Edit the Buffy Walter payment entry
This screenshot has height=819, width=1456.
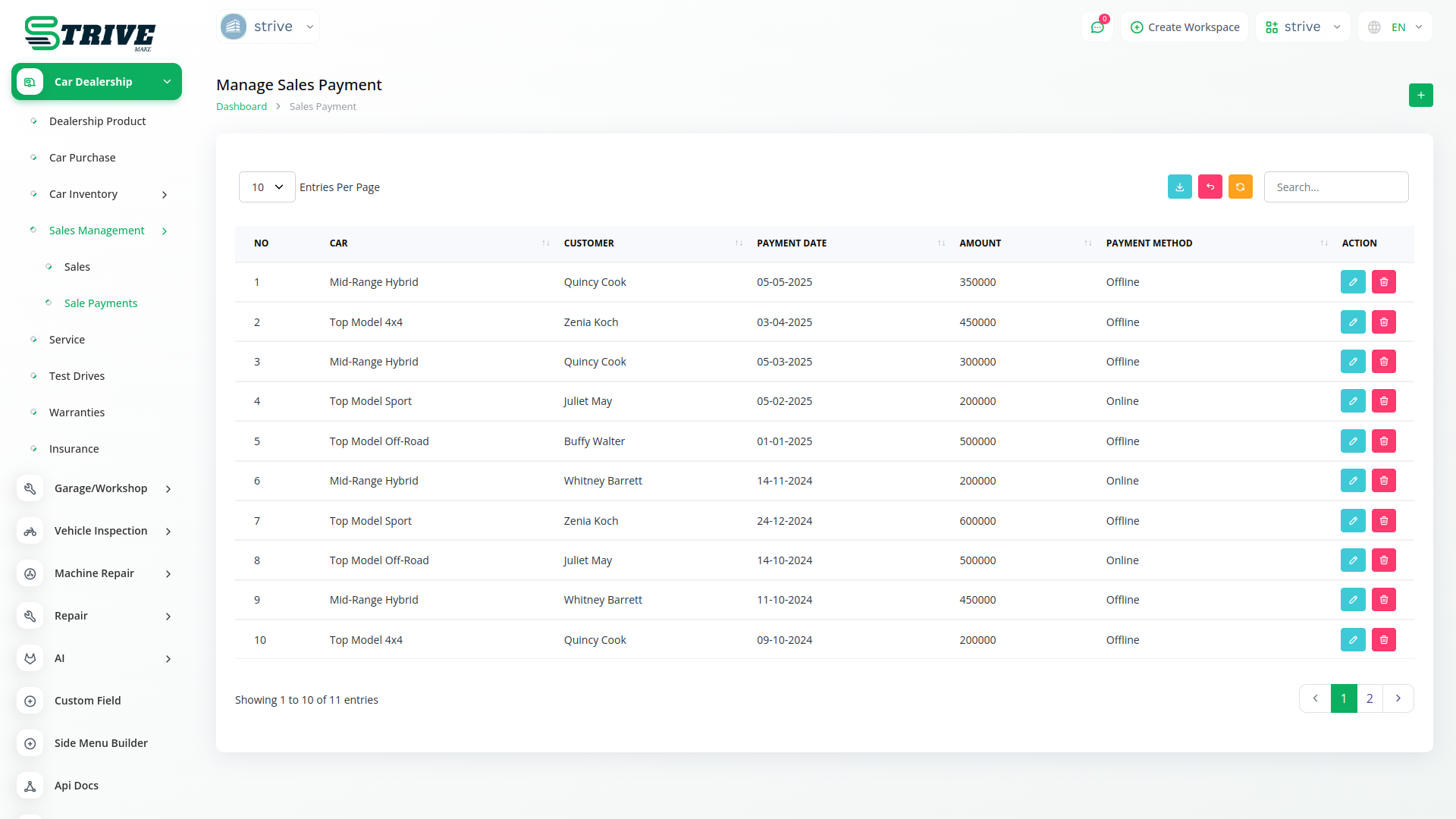1352,441
